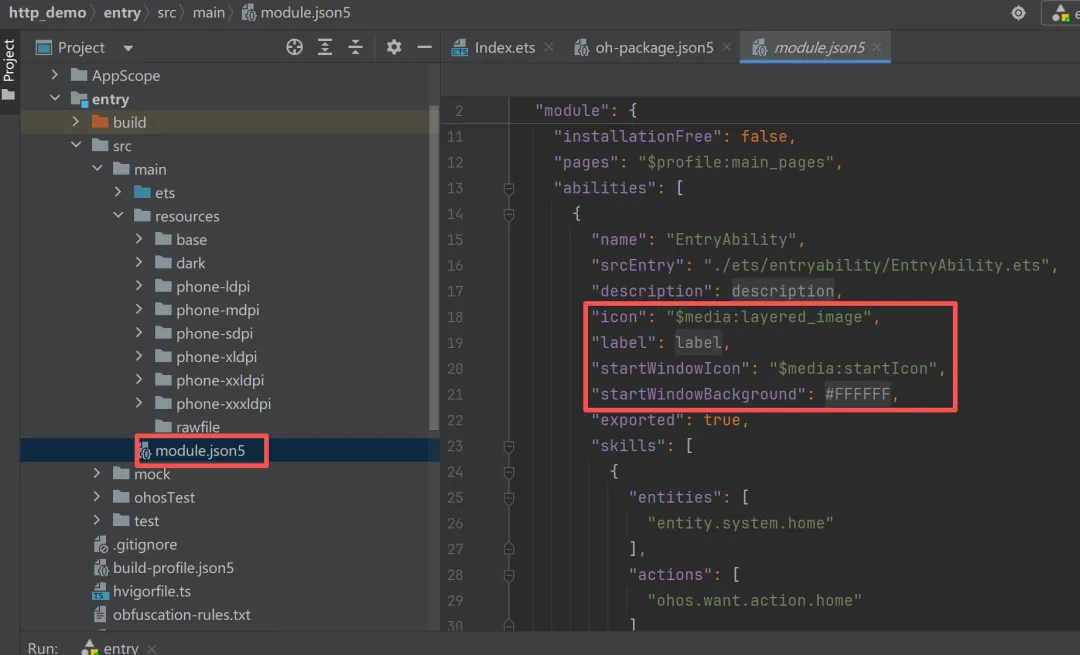Fold the object block at line 14
The width and height of the screenshot is (1080, 655).
pyautogui.click(x=509, y=214)
